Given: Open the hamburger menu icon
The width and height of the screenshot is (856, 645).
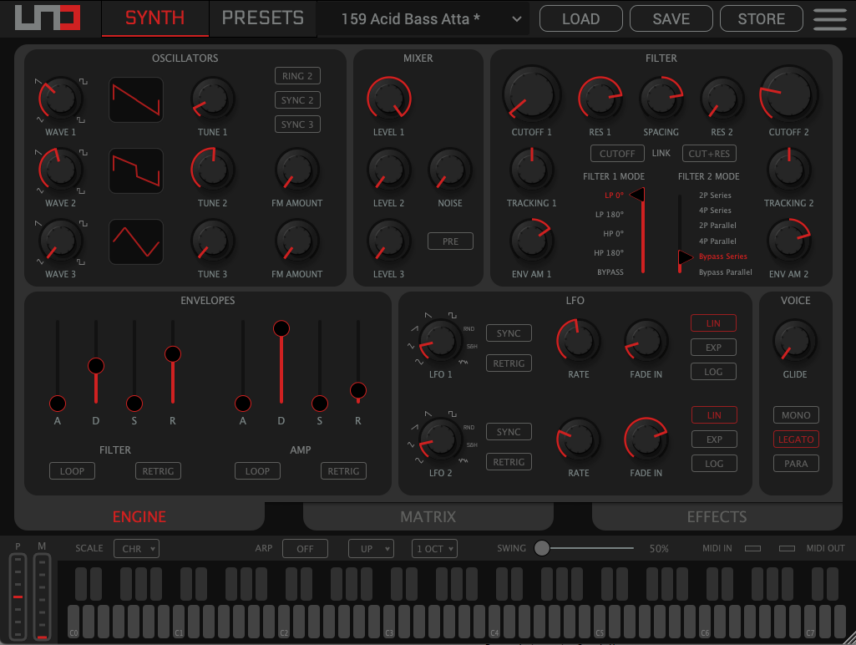Looking at the screenshot, I should [829, 18].
